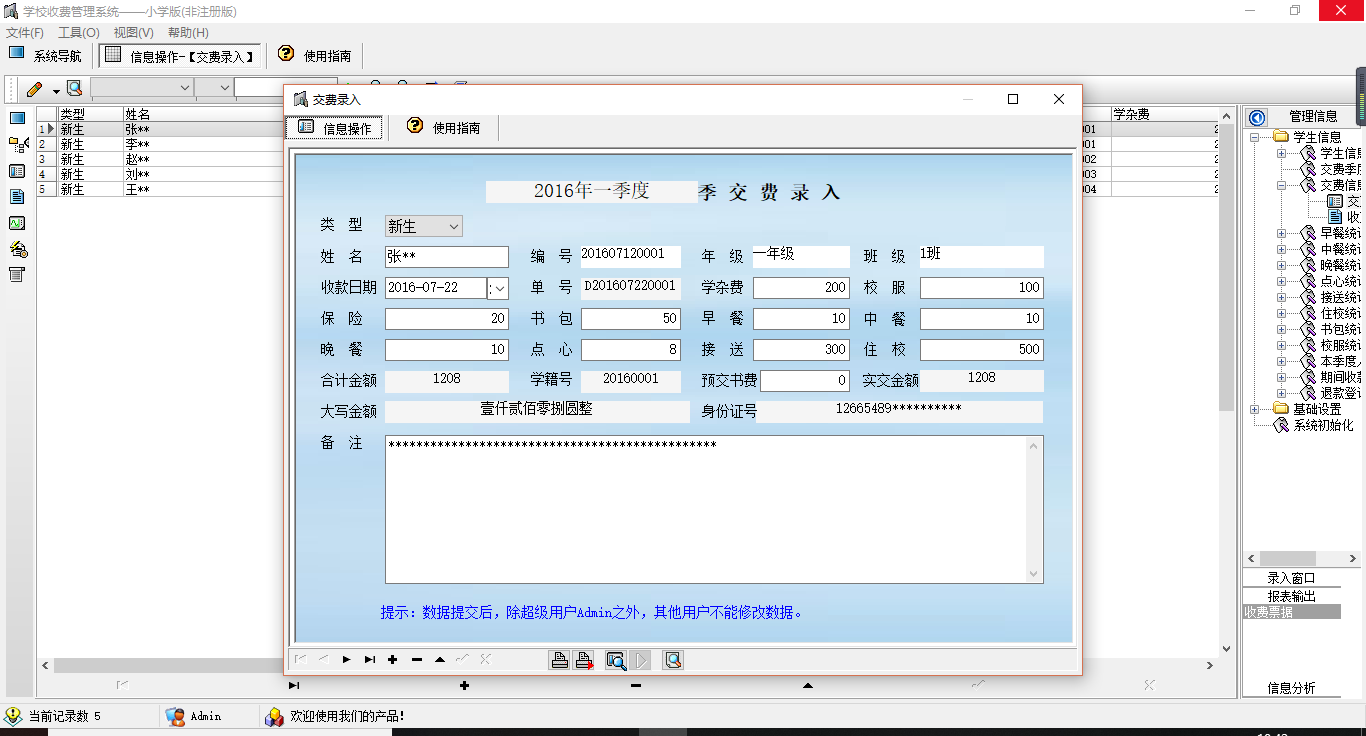Click printer icon with red arrow
The height and width of the screenshot is (736, 1366).
584,660
